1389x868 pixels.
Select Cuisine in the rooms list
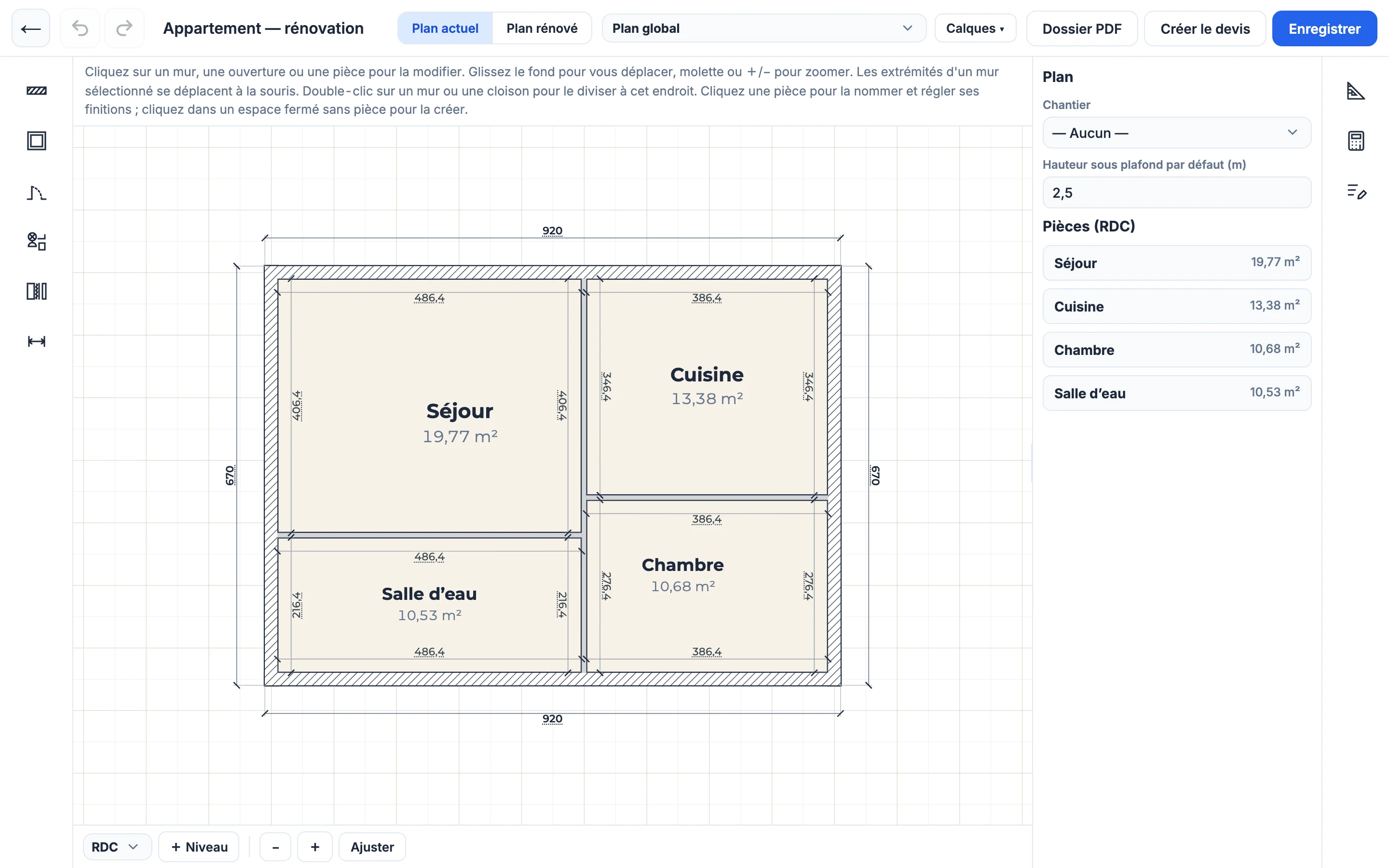1177,306
